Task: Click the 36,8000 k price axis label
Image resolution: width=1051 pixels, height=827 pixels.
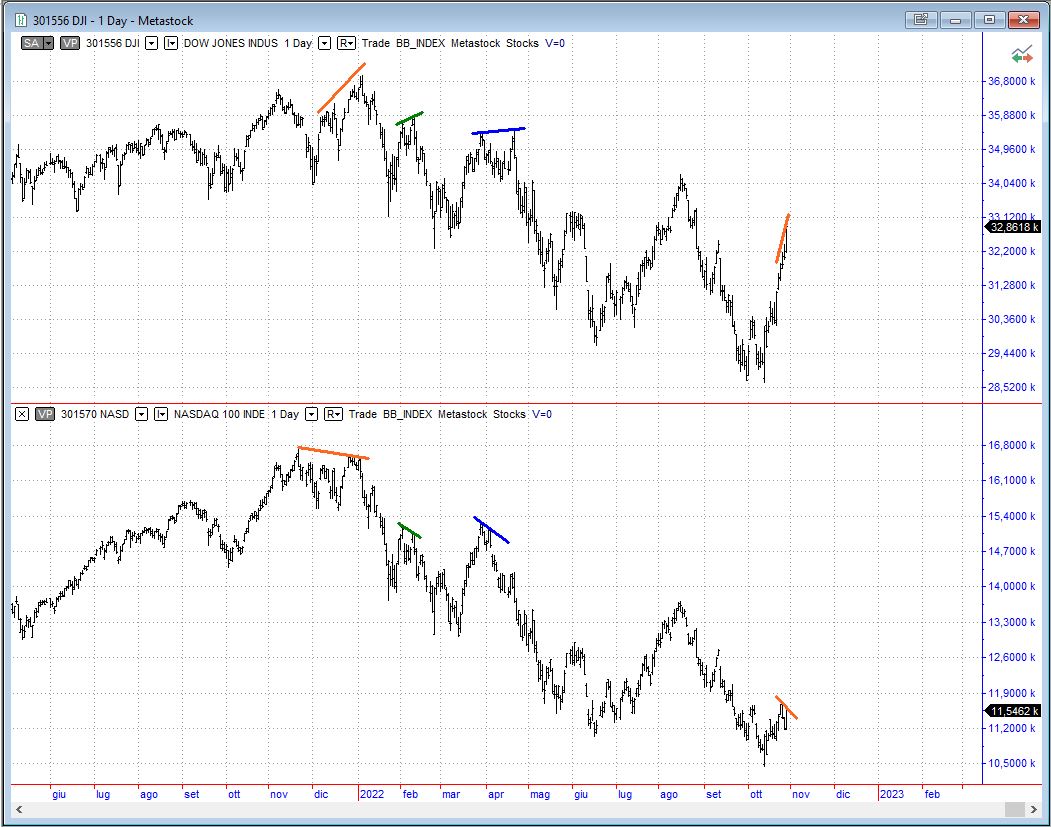Action: click(x=1011, y=81)
